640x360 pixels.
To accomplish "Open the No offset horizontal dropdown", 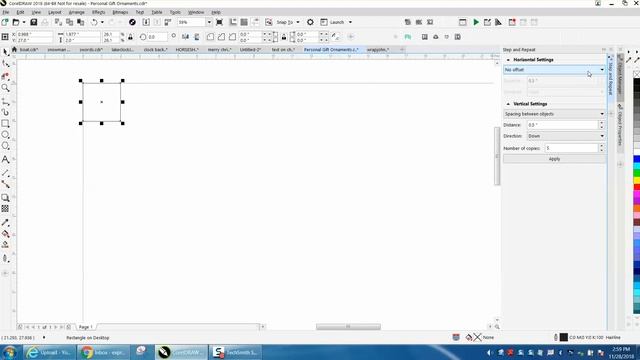I will 554,70.
